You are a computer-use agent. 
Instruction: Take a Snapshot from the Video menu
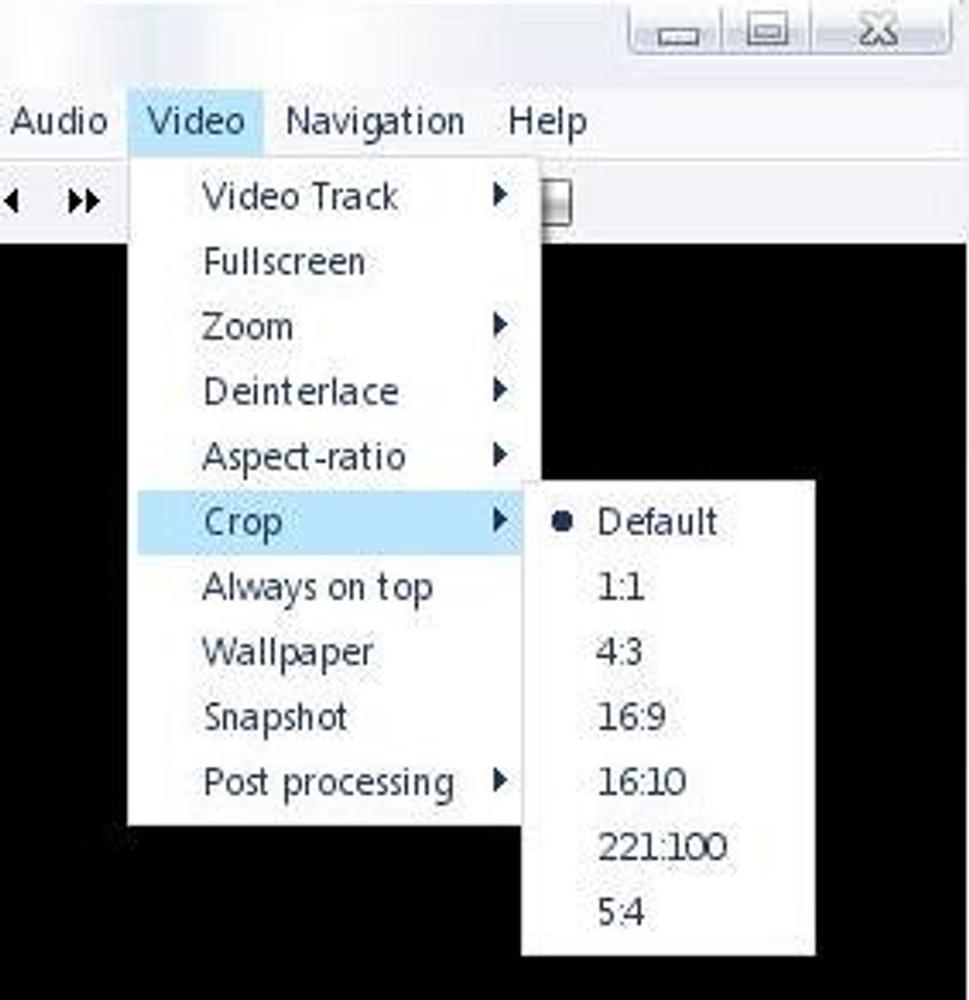(275, 717)
